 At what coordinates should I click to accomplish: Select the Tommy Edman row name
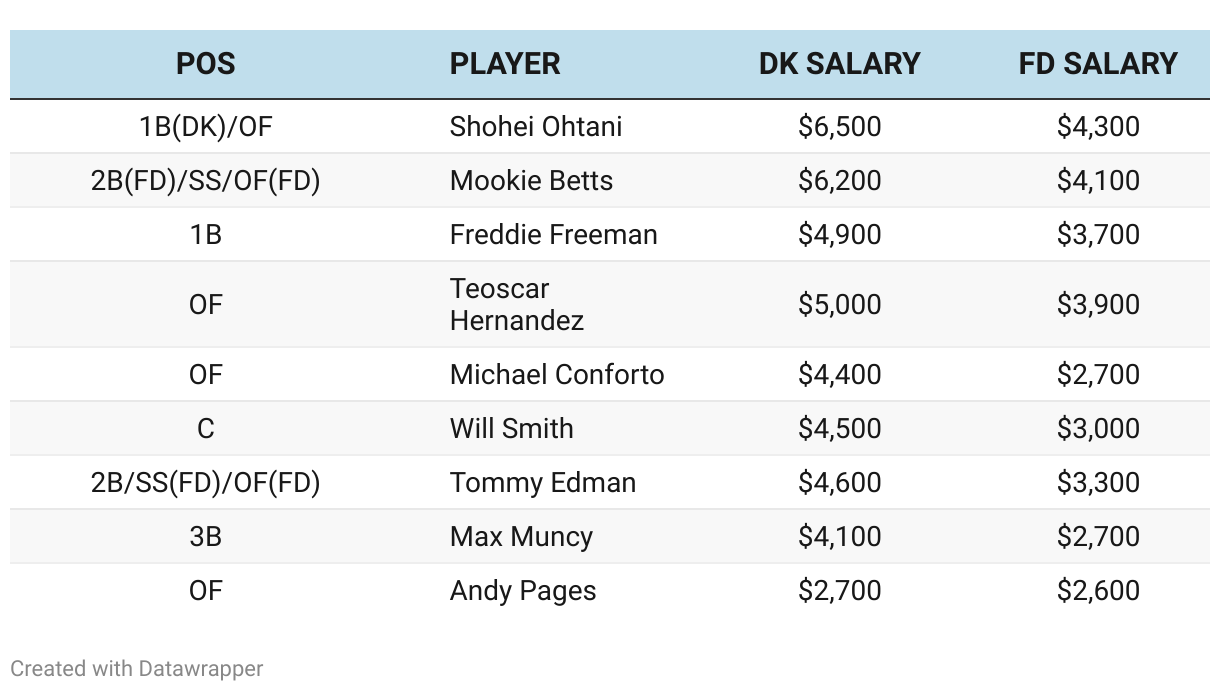click(543, 483)
